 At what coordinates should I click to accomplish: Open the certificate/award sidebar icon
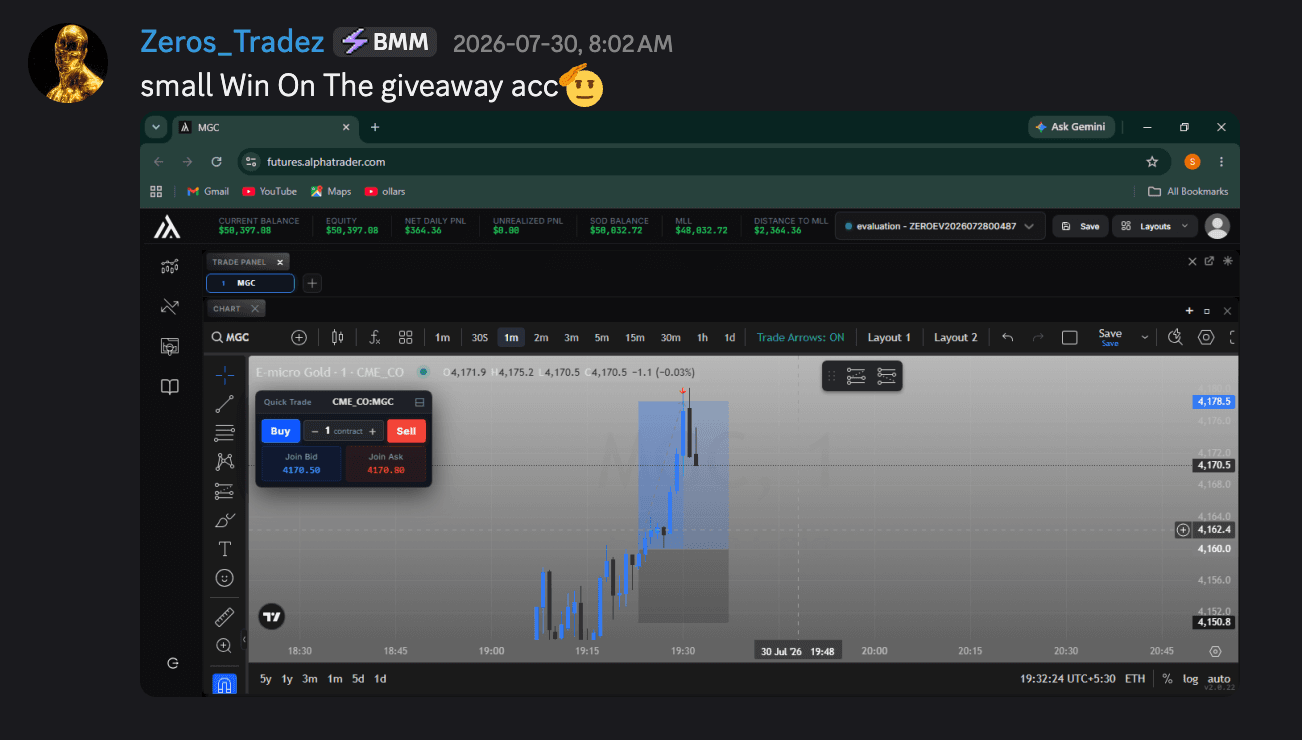pyautogui.click(x=170, y=347)
